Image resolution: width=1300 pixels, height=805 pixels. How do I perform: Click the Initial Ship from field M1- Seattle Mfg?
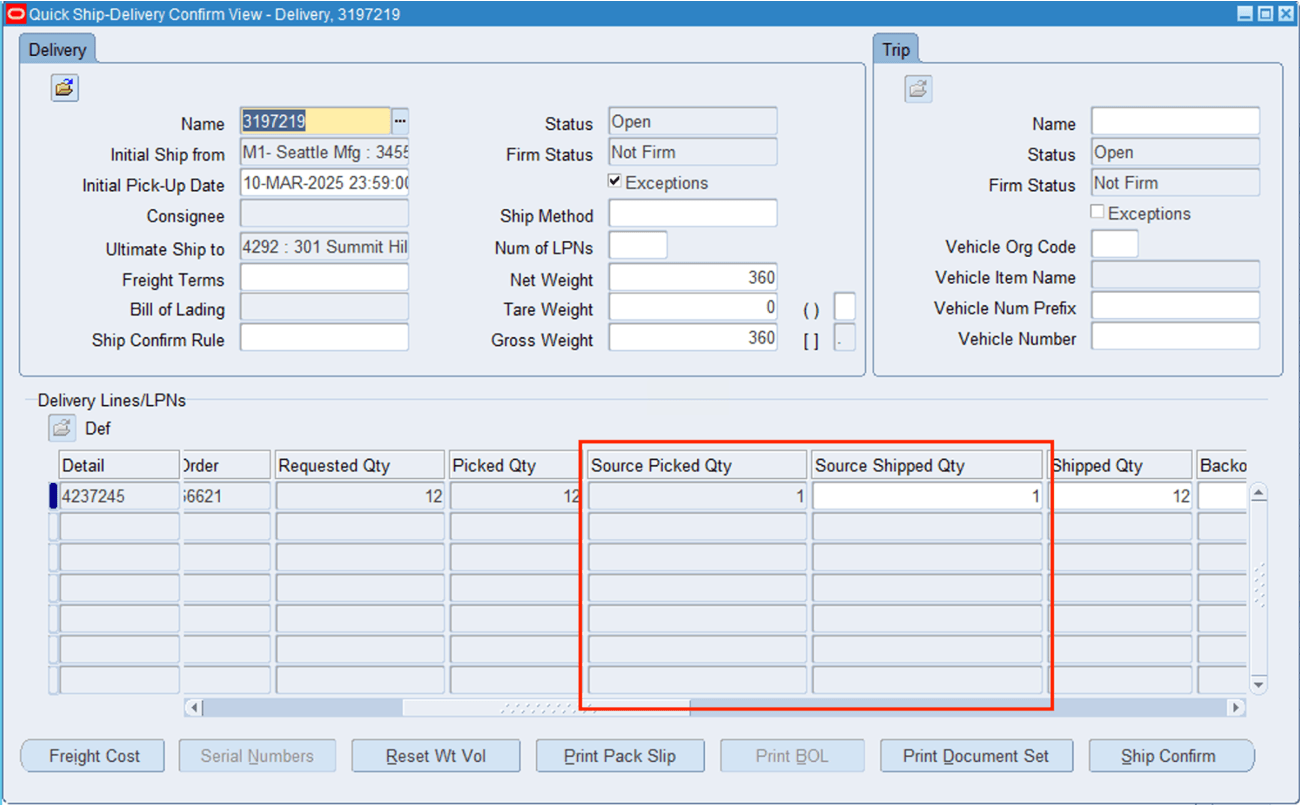click(324, 152)
